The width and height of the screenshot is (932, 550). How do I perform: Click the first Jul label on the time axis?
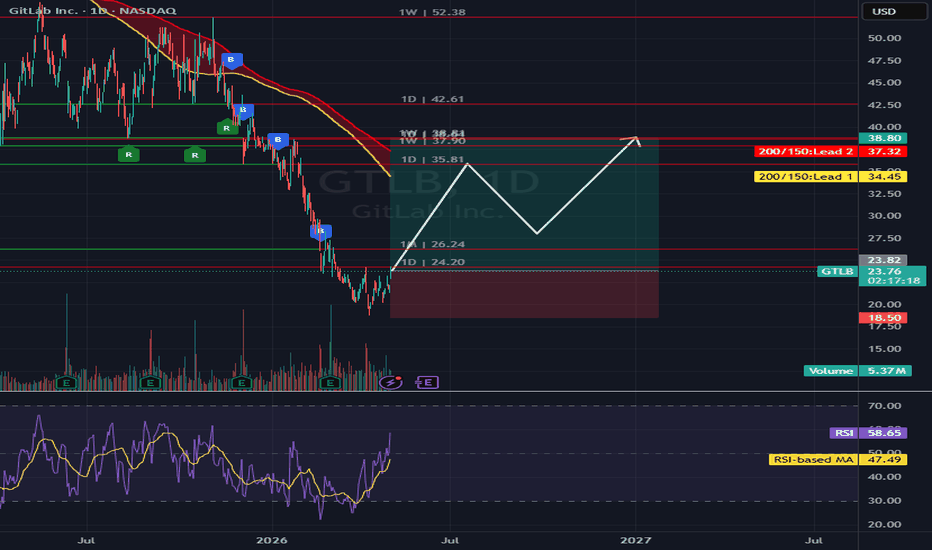(x=87, y=540)
